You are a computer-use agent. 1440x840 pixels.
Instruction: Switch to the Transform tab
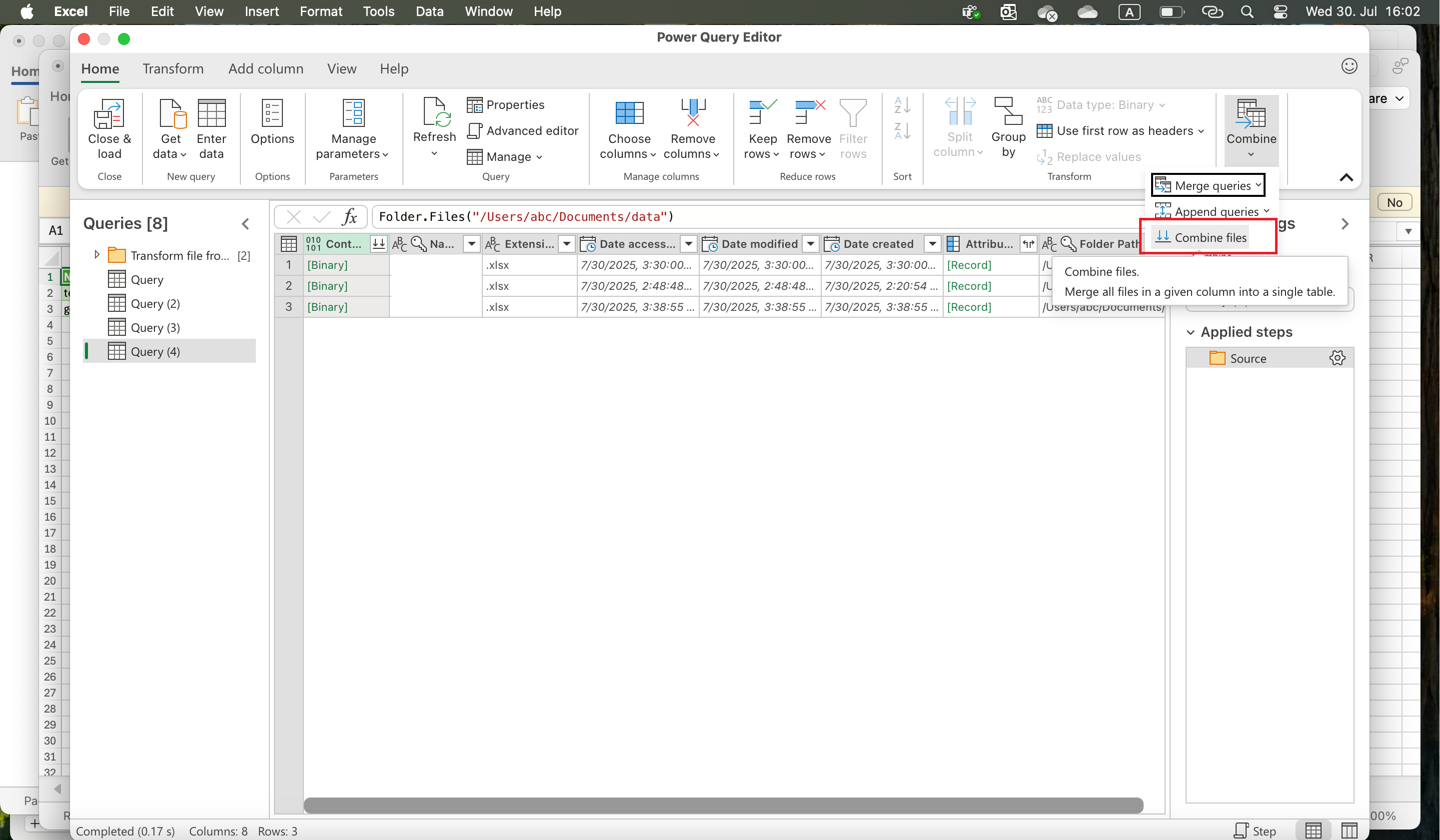coord(173,68)
